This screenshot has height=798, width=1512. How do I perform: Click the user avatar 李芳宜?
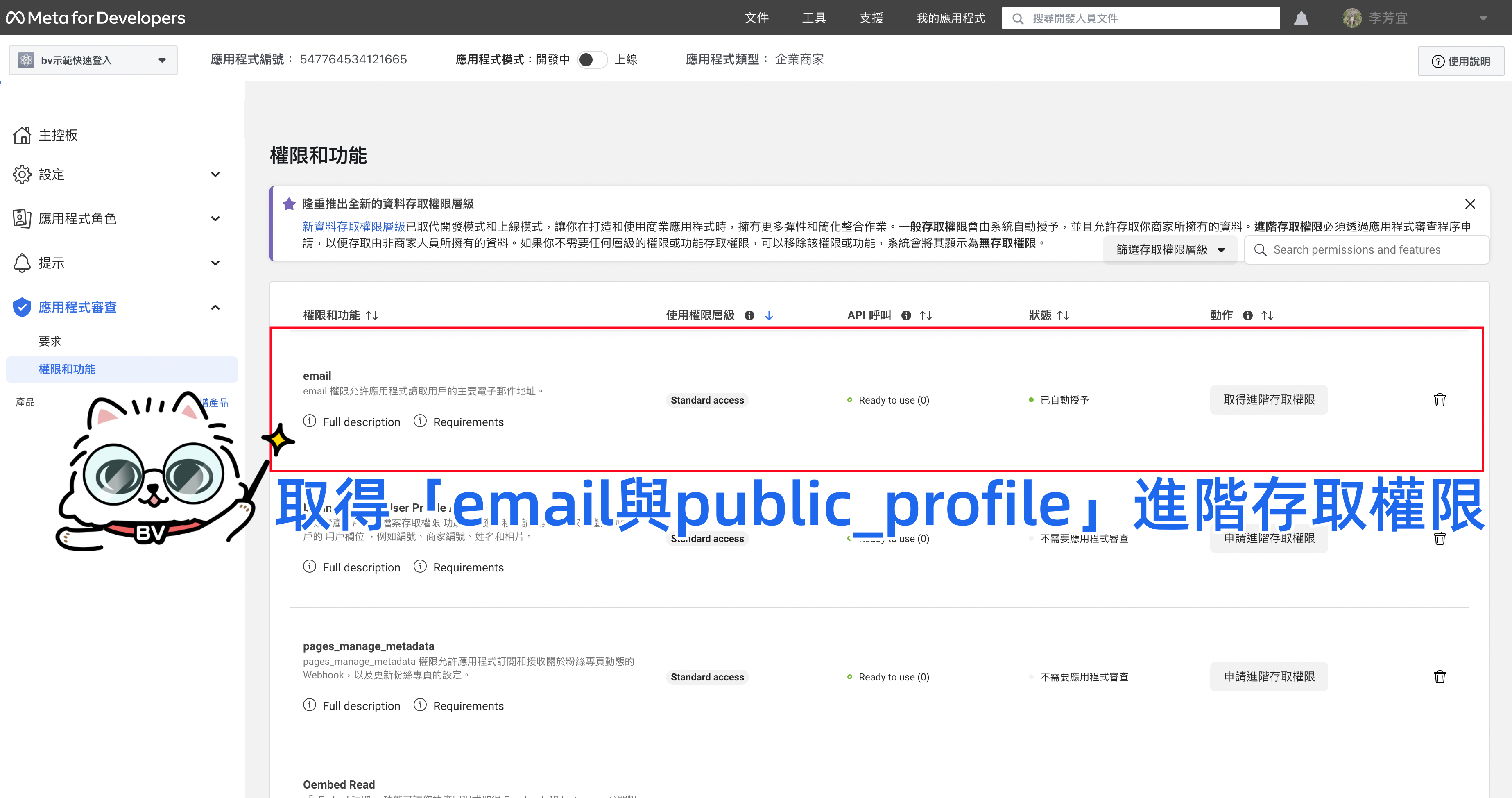1352,18
